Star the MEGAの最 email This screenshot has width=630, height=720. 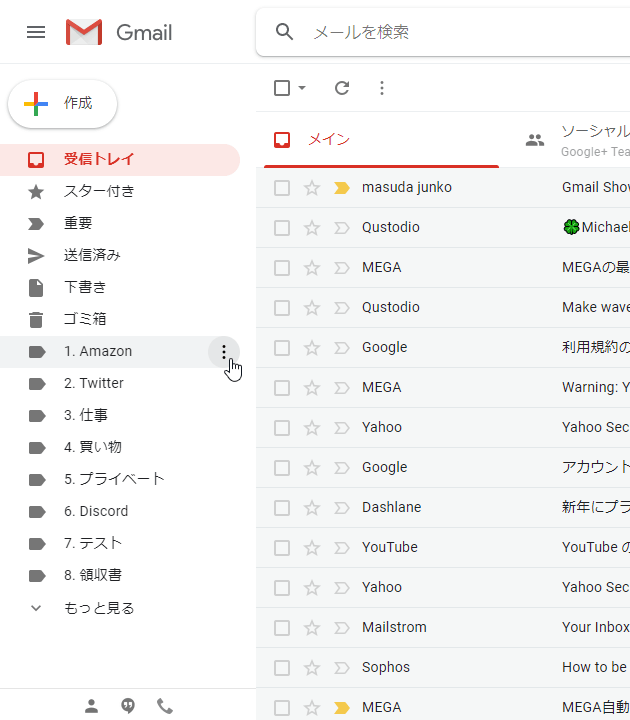(x=312, y=268)
